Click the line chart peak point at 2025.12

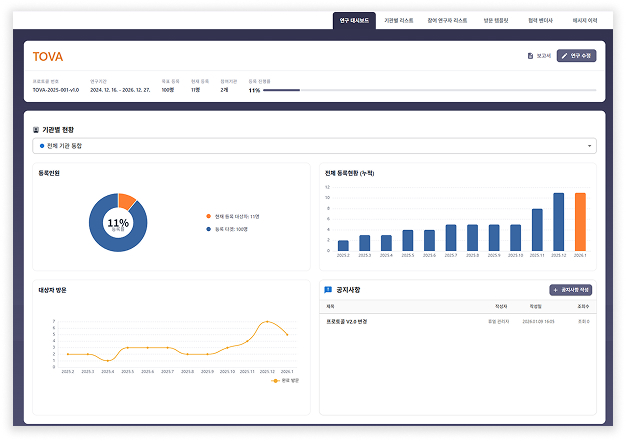pos(267,322)
